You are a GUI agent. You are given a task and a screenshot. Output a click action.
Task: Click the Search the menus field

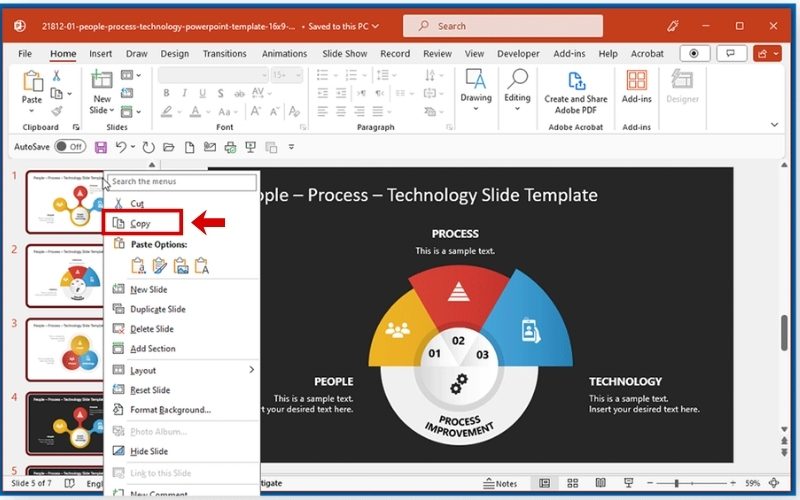tap(182, 182)
